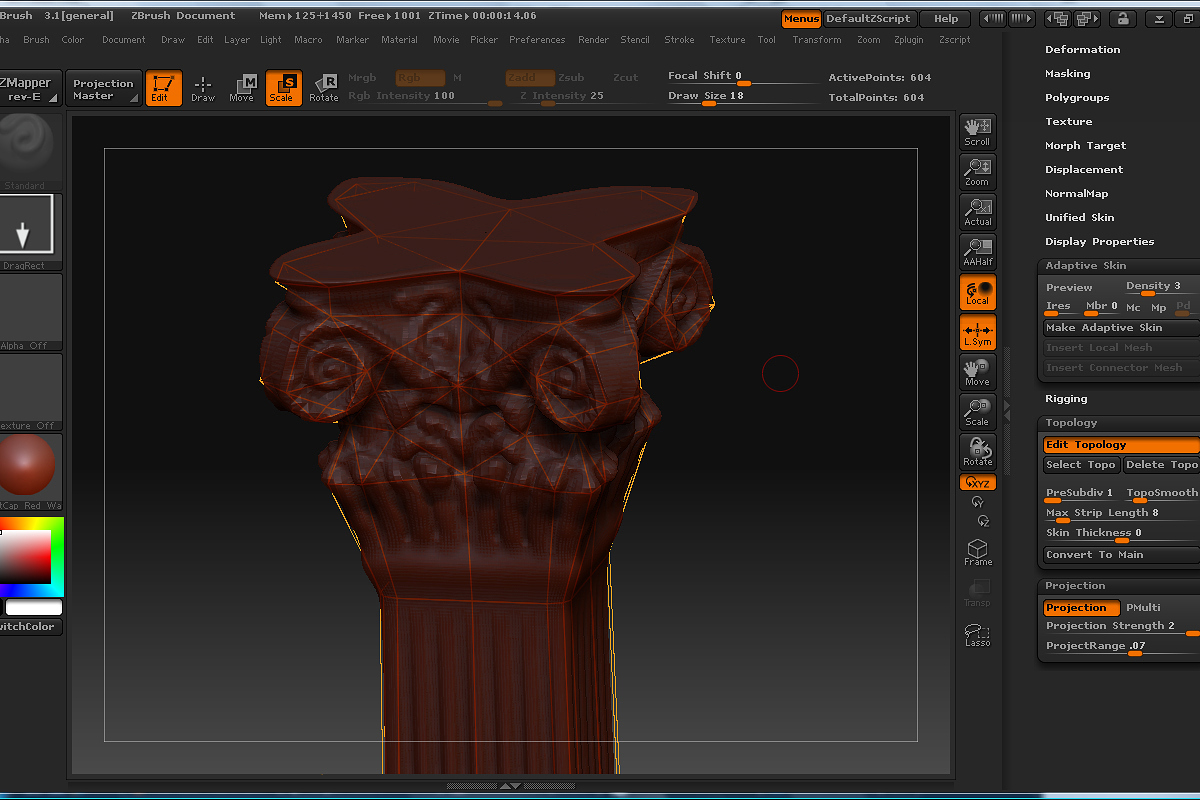Image resolution: width=1200 pixels, height=800 pixels.
Task: Click the Scroll canvas icon
Action: pyautogui.click(x=977, y=131)
